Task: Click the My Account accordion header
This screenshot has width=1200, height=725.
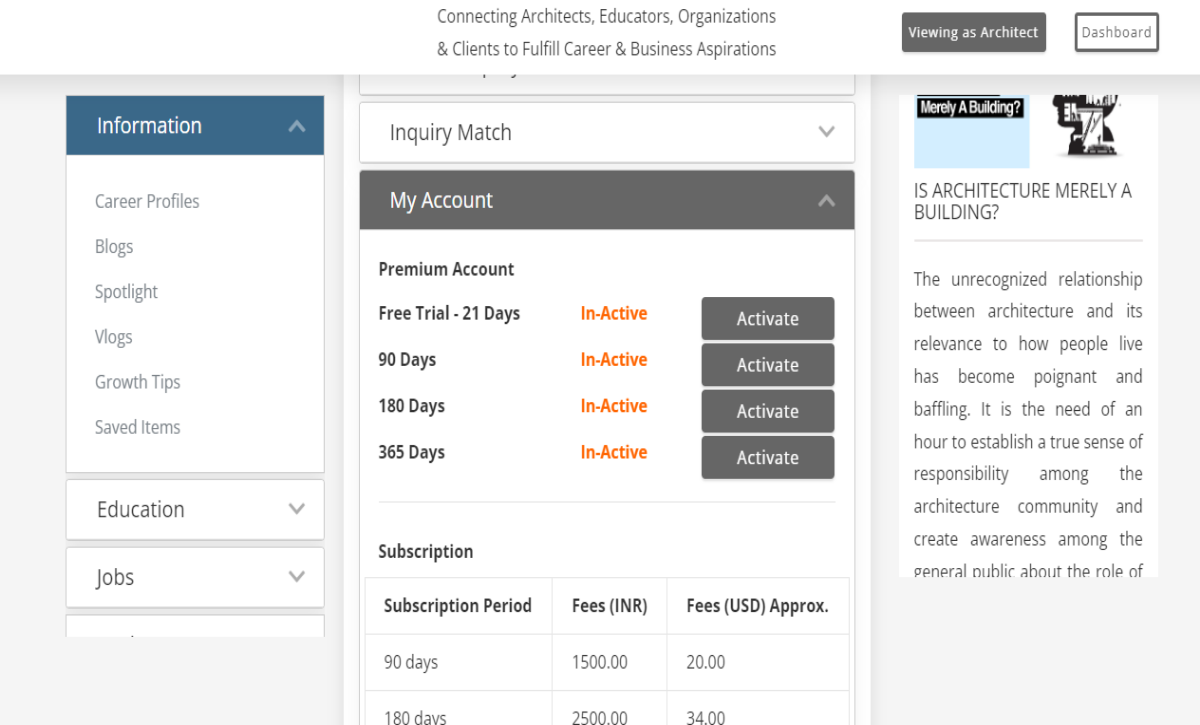Action: [607, 200]
